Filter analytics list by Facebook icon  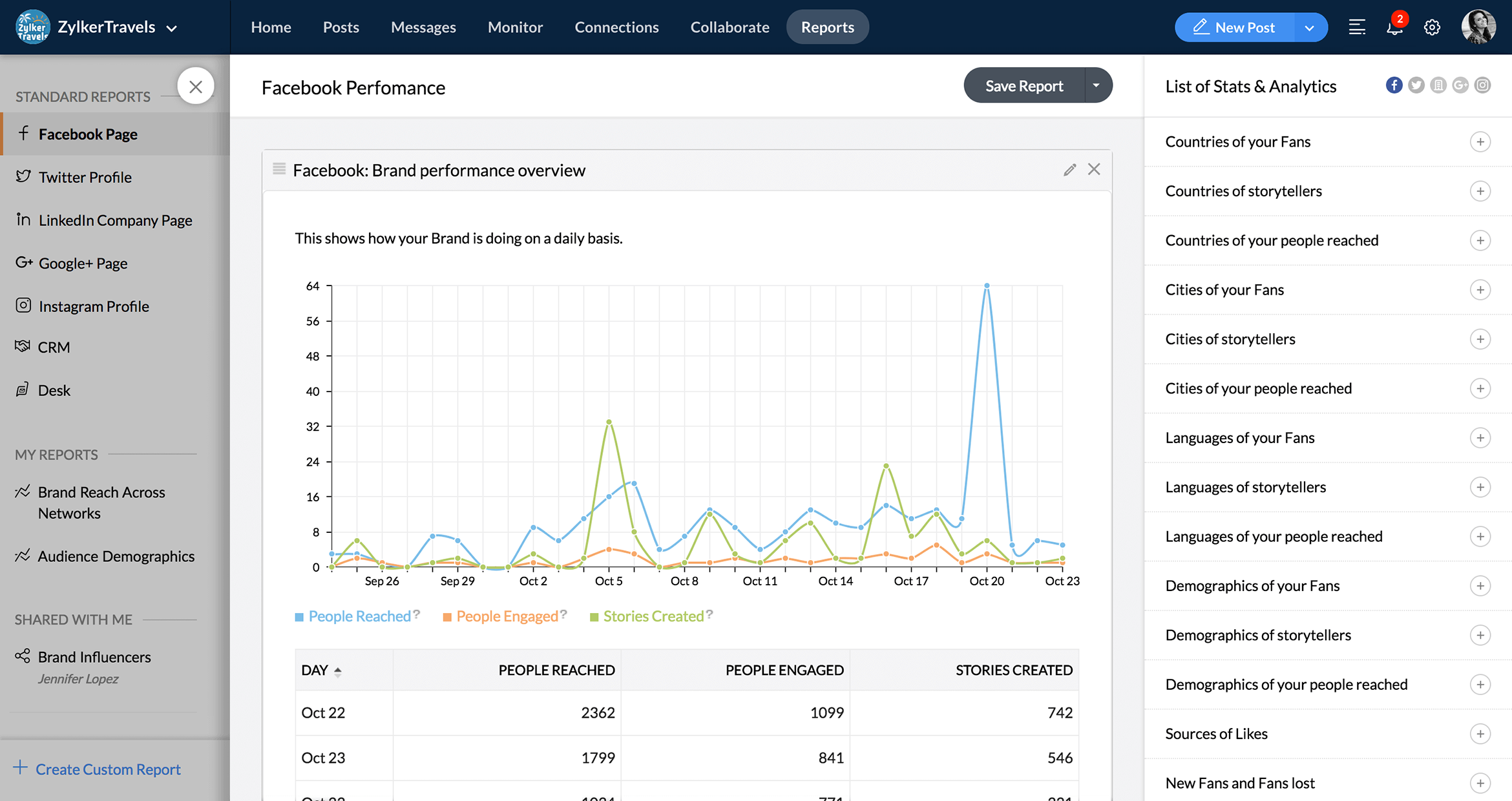coord(1394,85)
